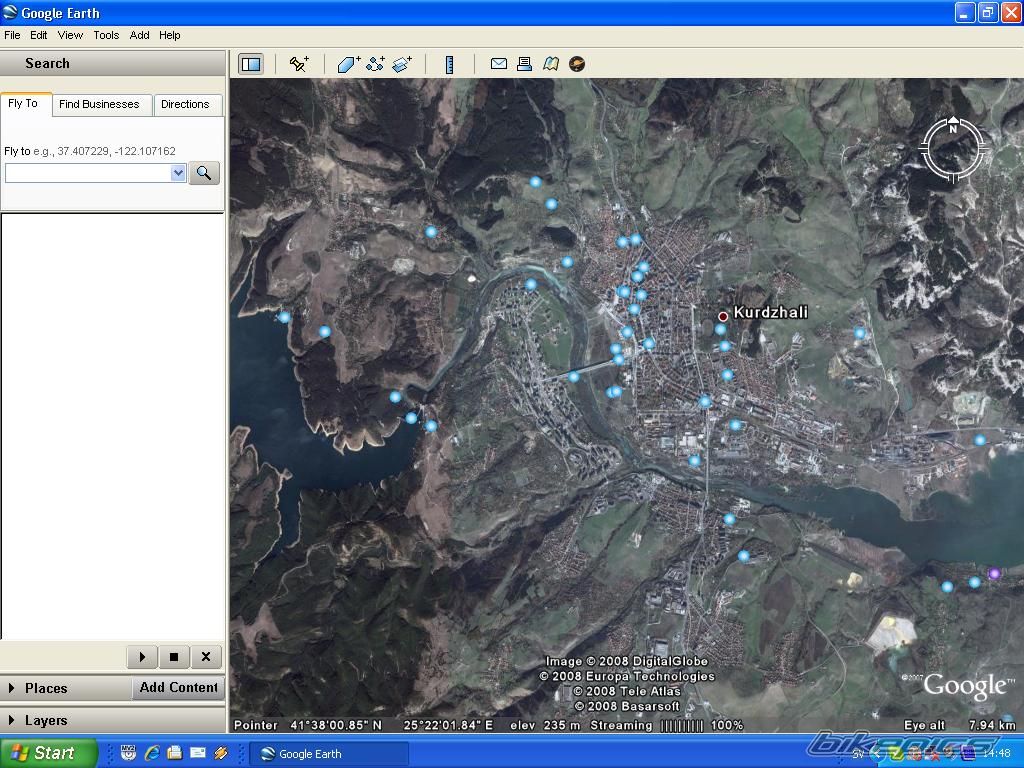
Task: Open the Tools menu
Action: point(106,35)
